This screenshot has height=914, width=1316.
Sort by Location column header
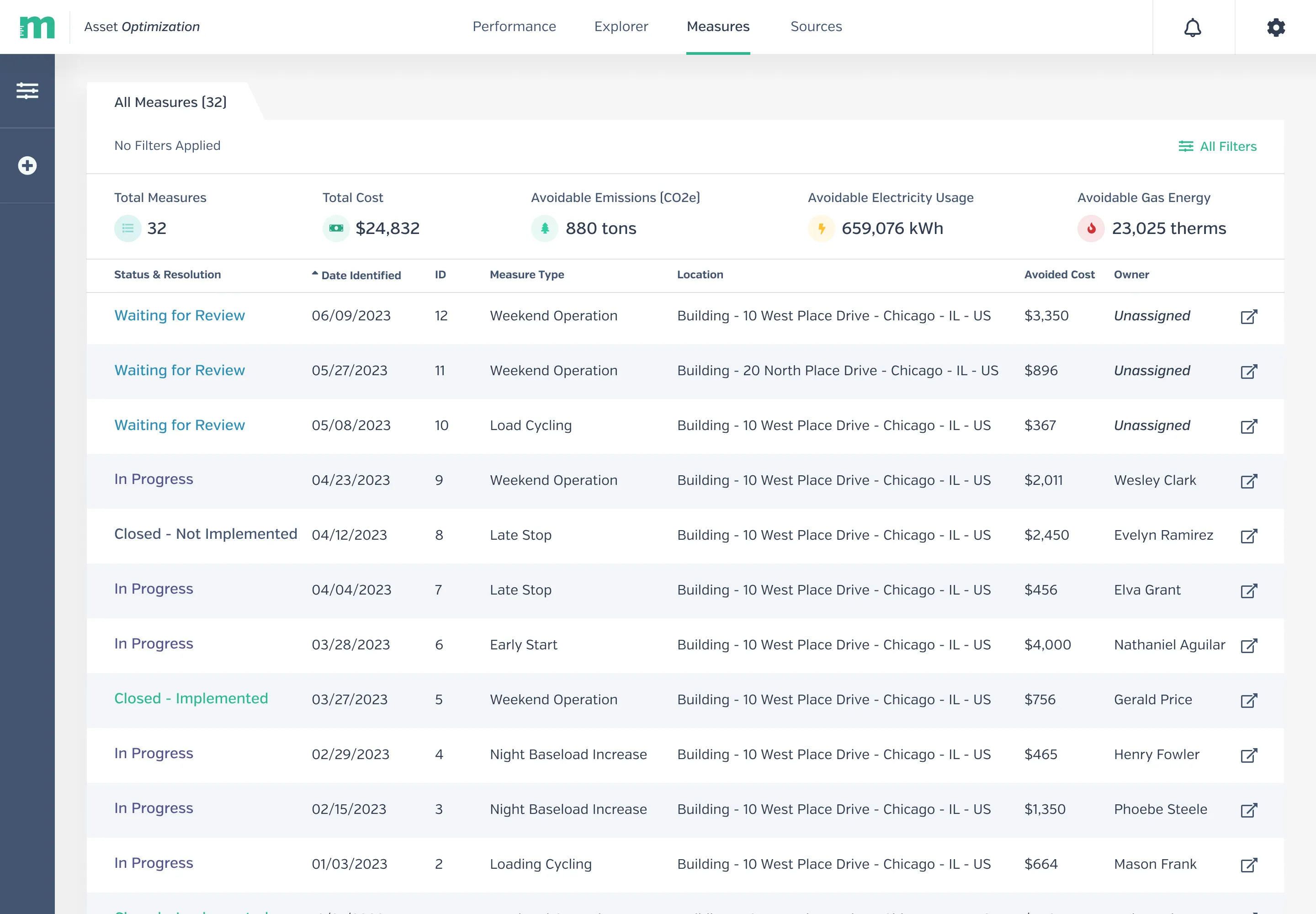(x=700, y=274)
